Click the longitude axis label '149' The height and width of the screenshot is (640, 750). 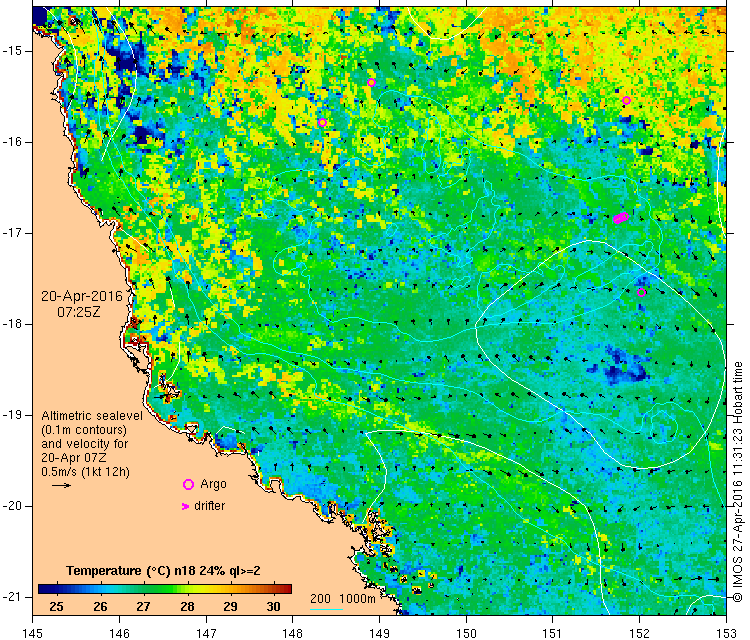point(379,633)
